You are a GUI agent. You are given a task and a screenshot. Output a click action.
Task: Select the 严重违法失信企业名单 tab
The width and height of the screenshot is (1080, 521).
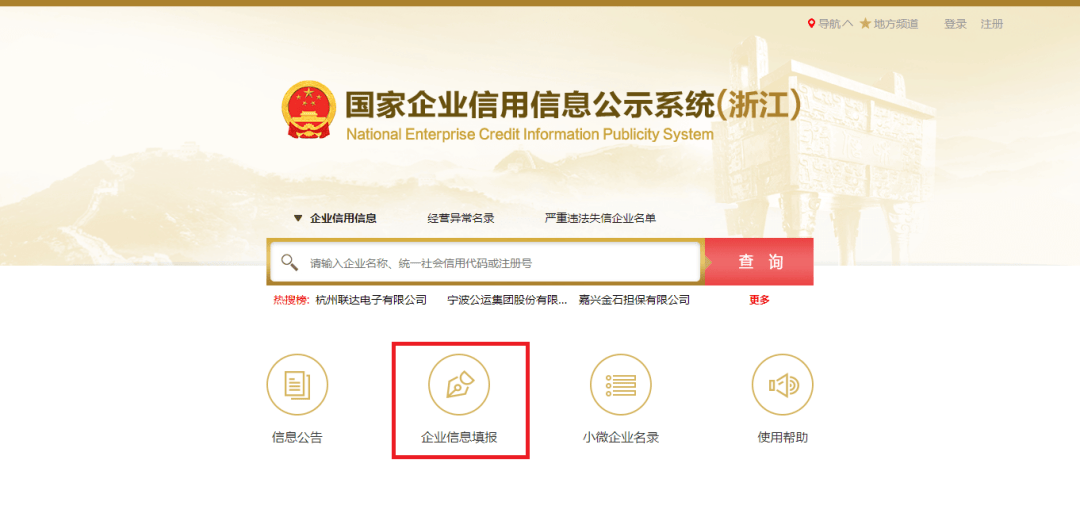click(600, 218)
